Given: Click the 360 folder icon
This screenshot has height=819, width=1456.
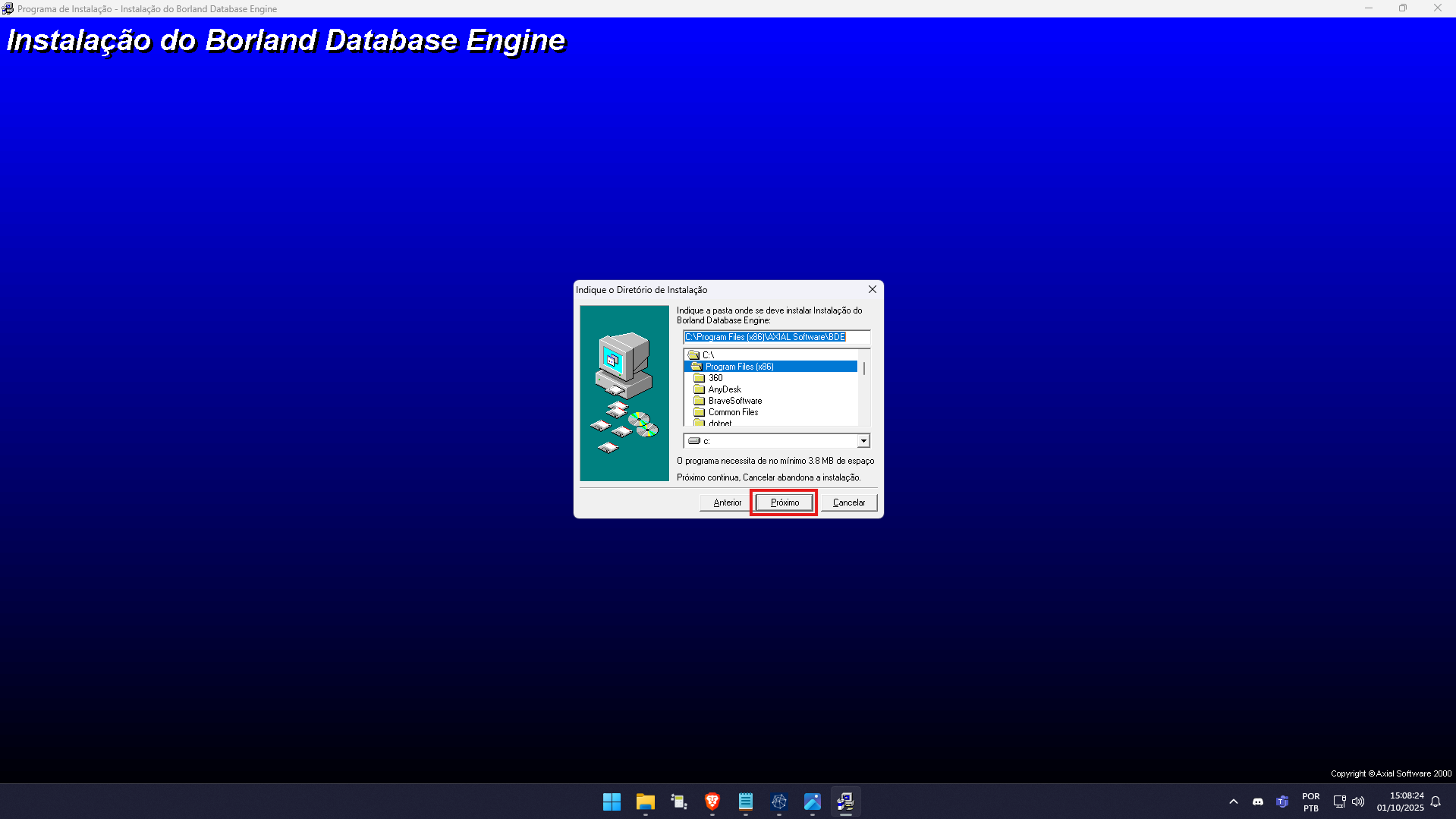Looking at the screenshot, I should coord(699,378).
